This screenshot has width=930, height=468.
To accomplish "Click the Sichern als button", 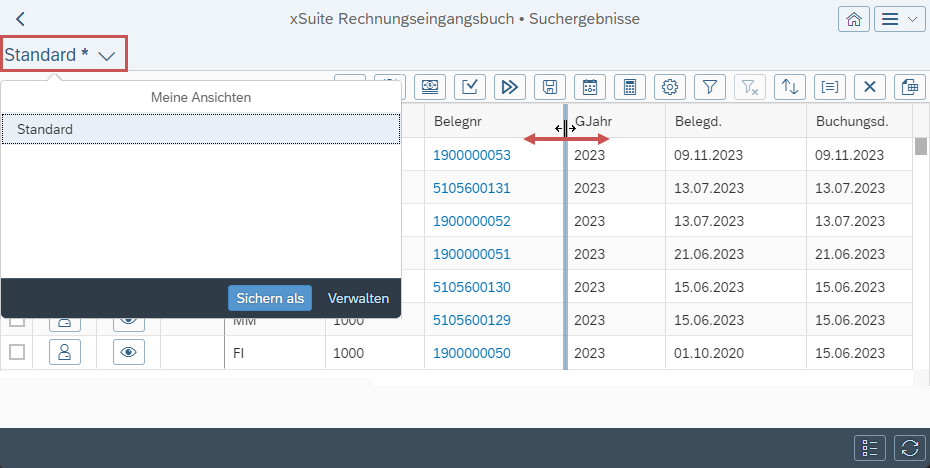I will (x=270, y=298).
